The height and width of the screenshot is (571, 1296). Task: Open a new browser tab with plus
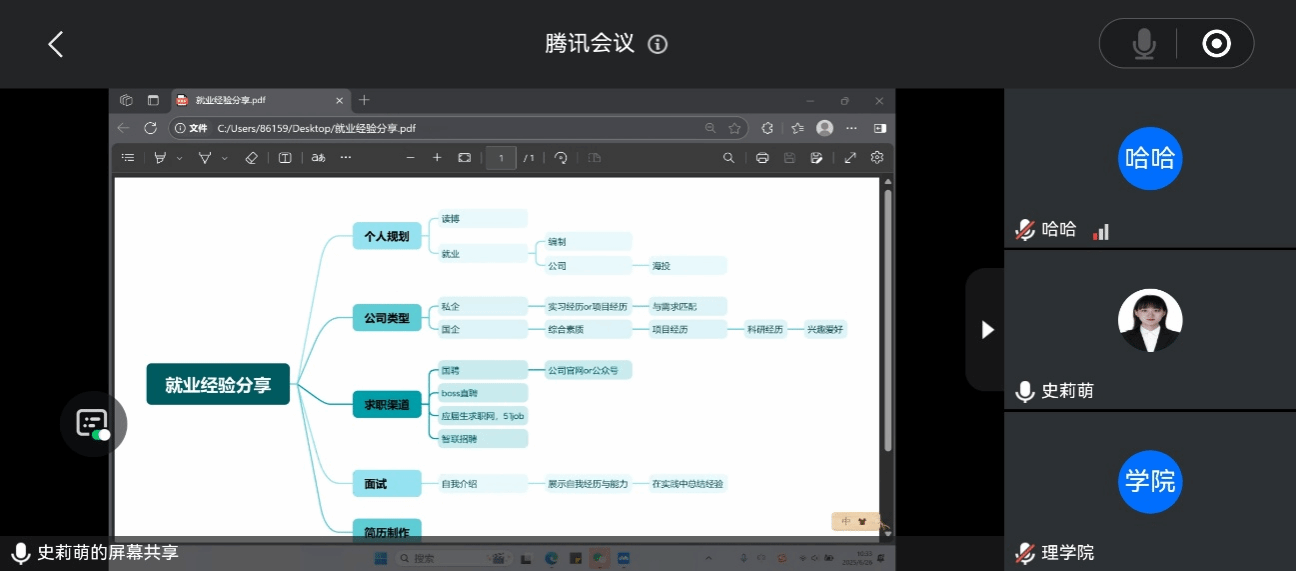tap(364, 100)
